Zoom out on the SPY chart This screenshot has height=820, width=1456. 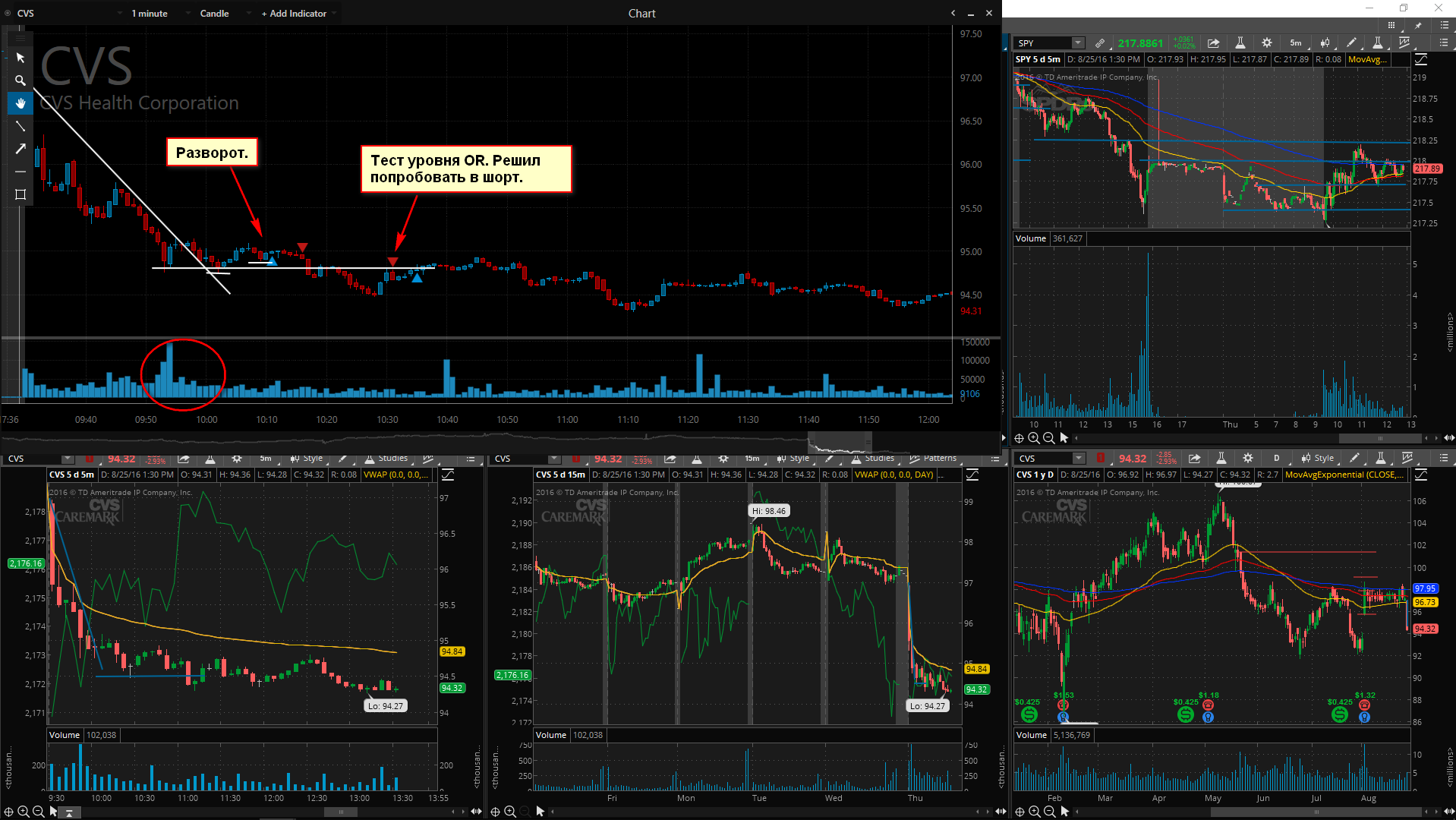tap(1048, 438)
